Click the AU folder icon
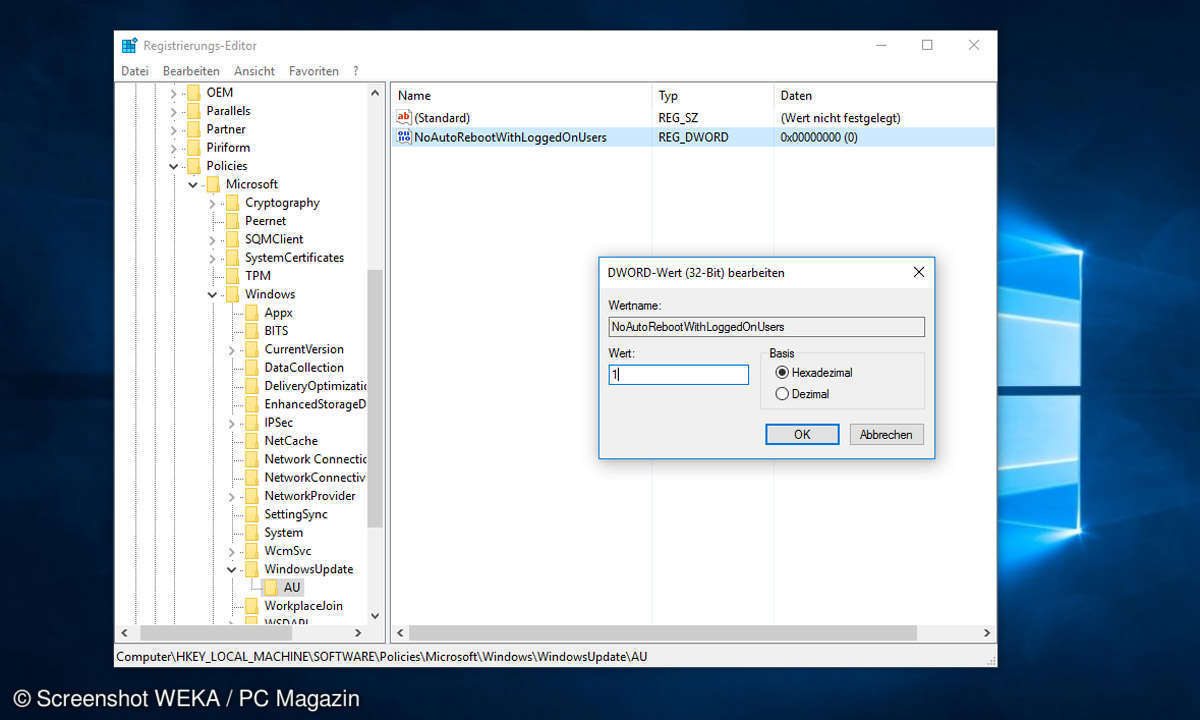The height and width of the screenshot is (720, 1200). point(271,587)
